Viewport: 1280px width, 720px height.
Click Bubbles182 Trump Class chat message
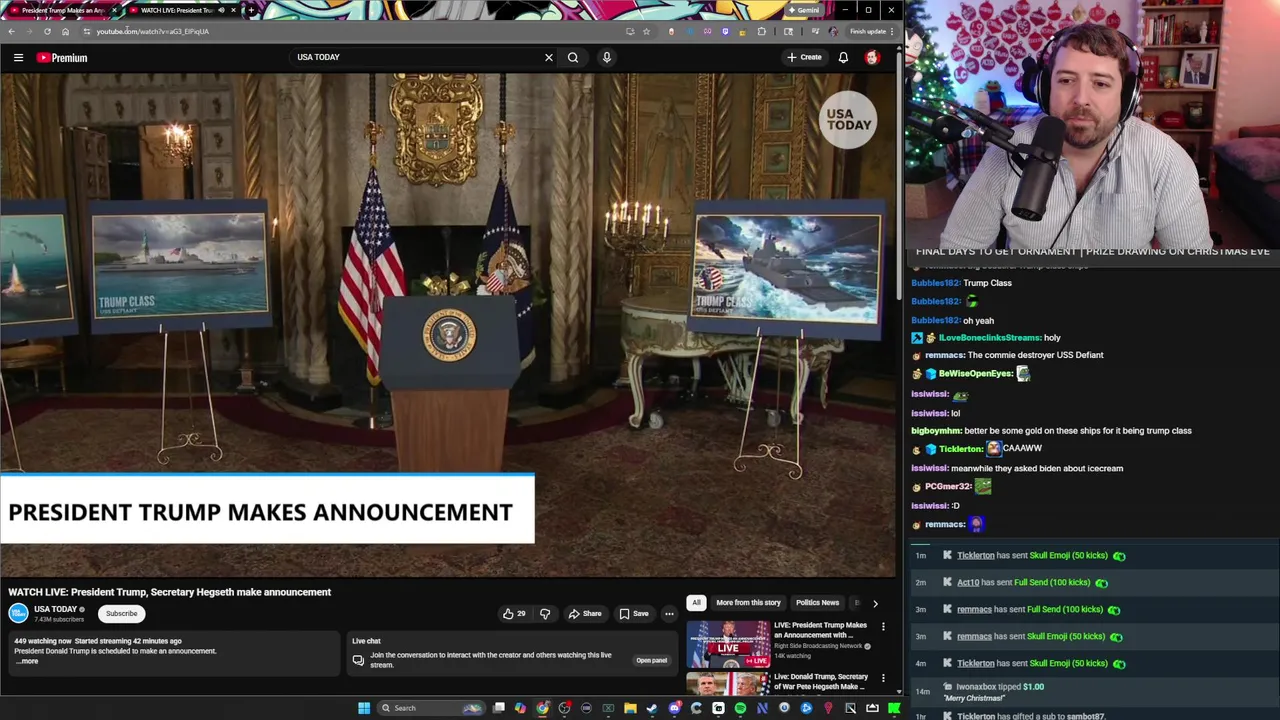[961, 283]
